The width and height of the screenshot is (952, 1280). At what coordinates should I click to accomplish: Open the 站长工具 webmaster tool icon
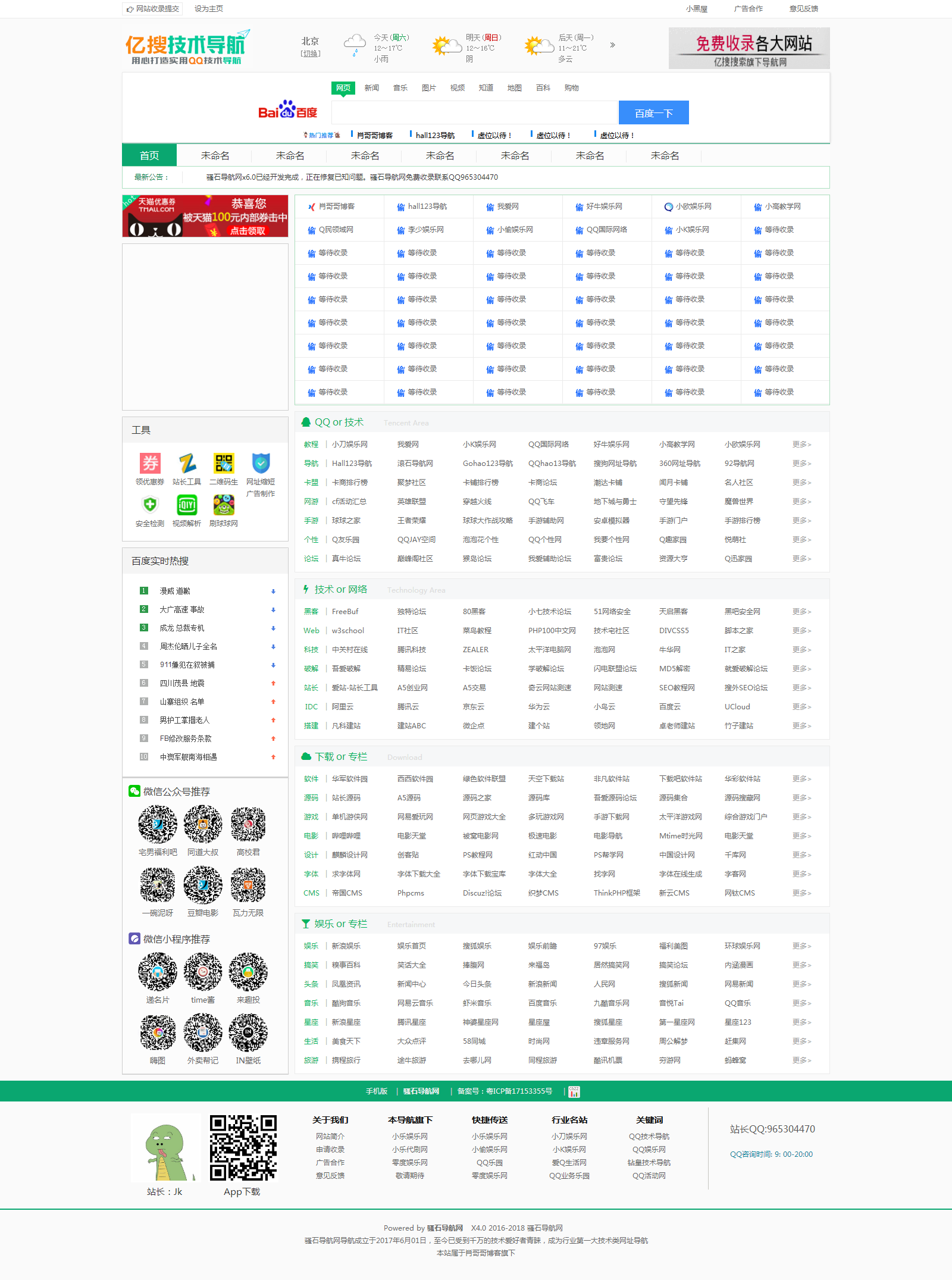pos(187,463)
